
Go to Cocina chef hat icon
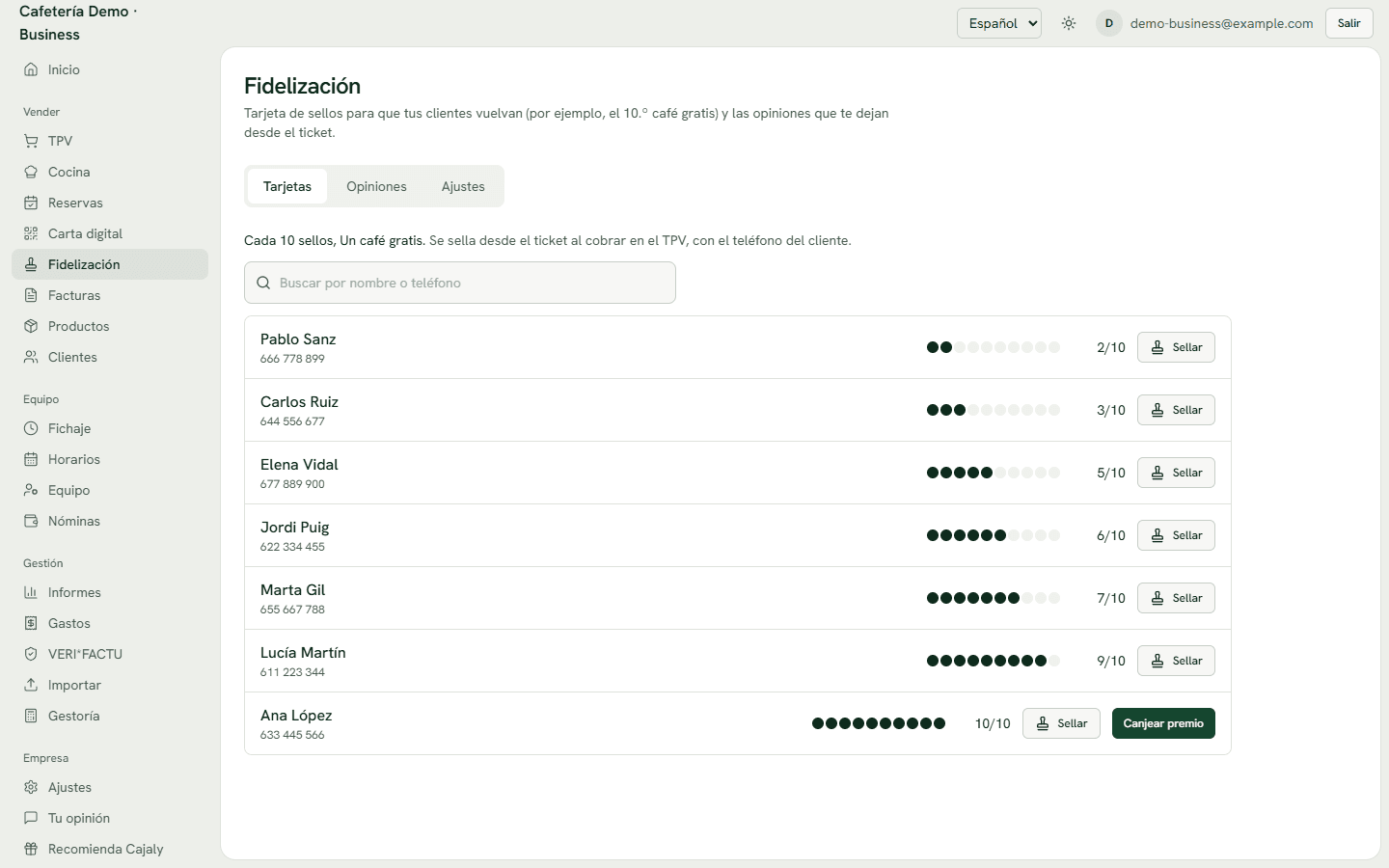point(31,172)
